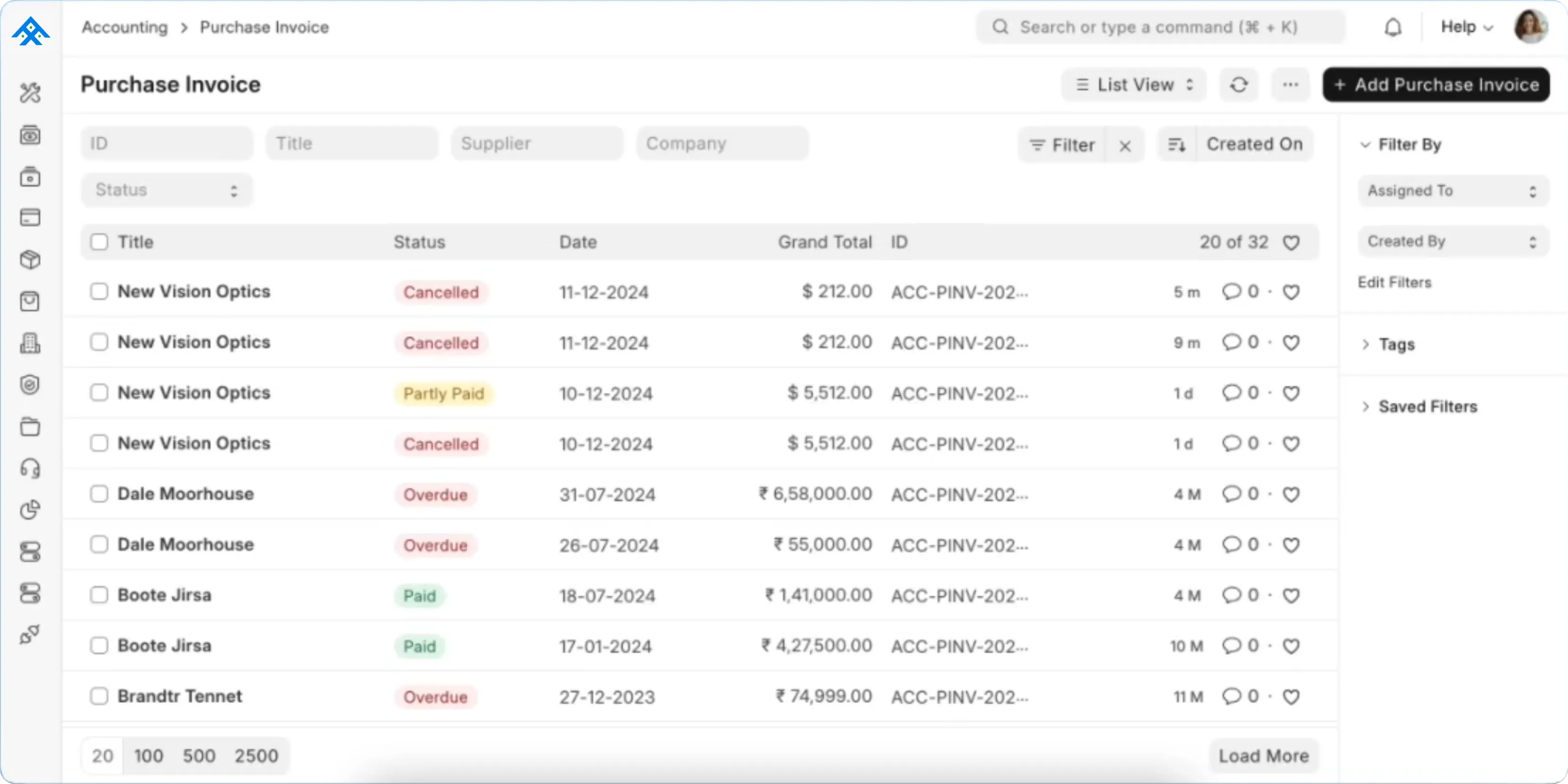Check the Brandtr Tennet invoice checkbox
The height and width of the screenshot is (784, 1568).
(99, 696)
